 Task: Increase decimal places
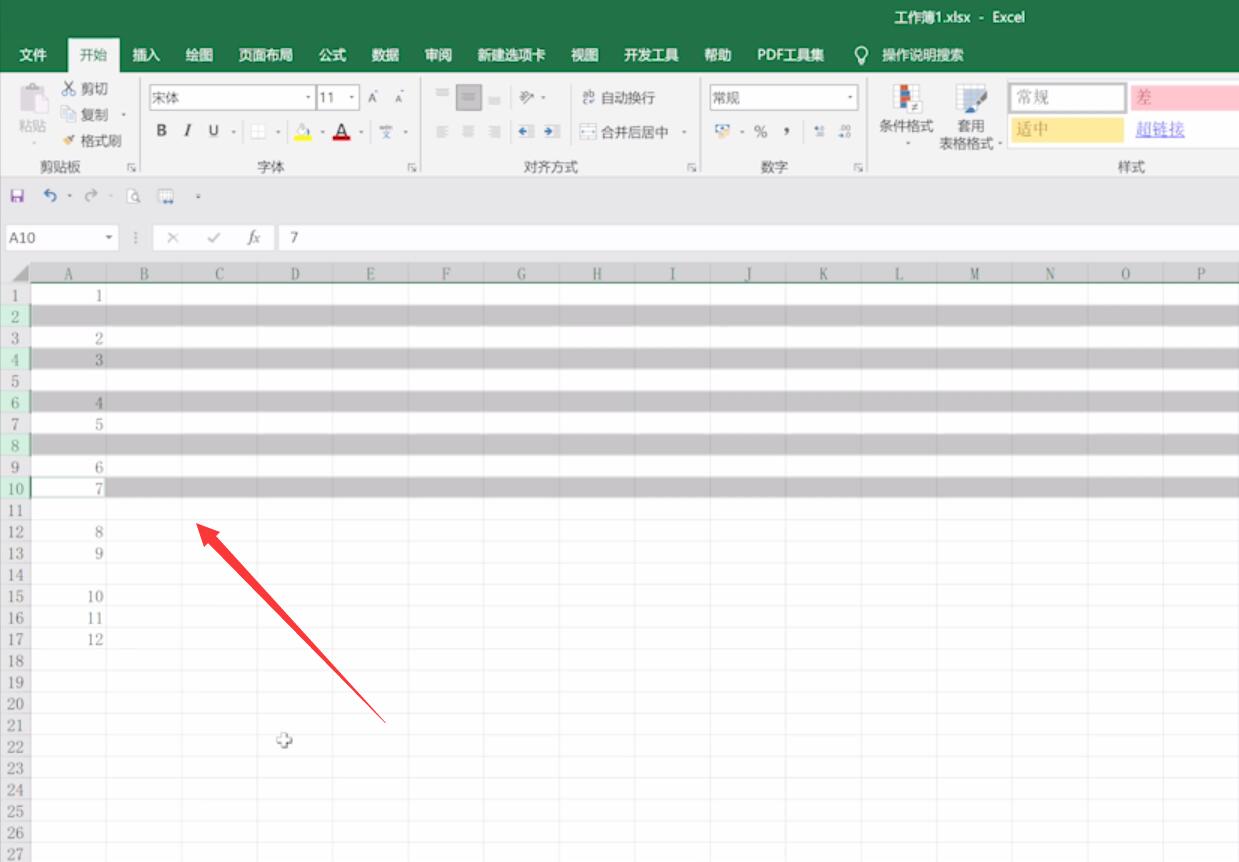[819, 131]
